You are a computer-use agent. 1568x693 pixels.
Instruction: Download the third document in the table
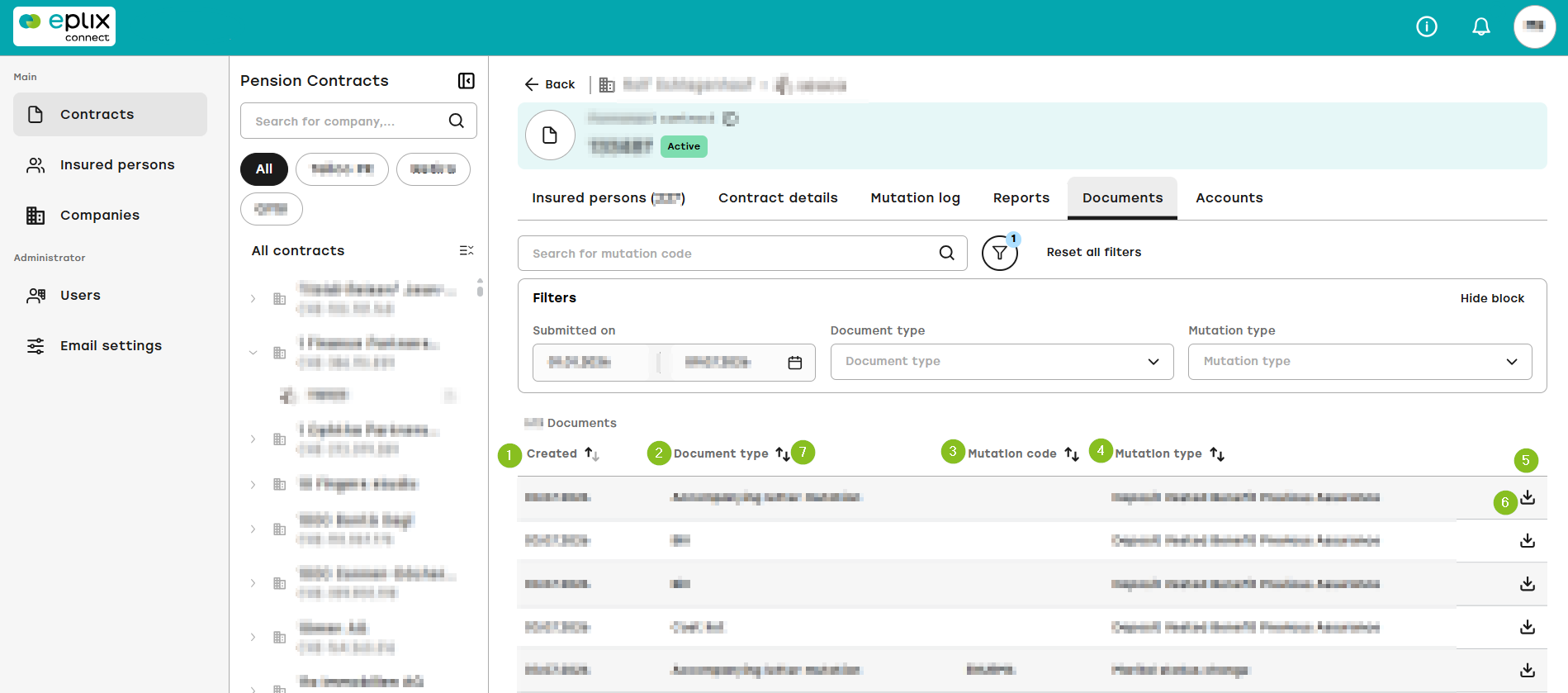(x=1528, y=583)
